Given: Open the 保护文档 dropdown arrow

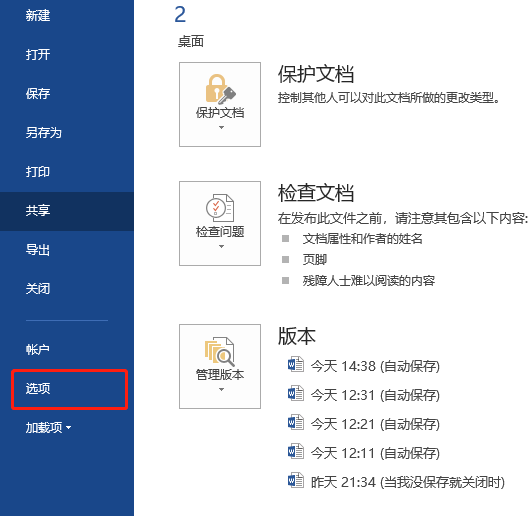Looking at the screenshot, I should [x=221, y=128].
